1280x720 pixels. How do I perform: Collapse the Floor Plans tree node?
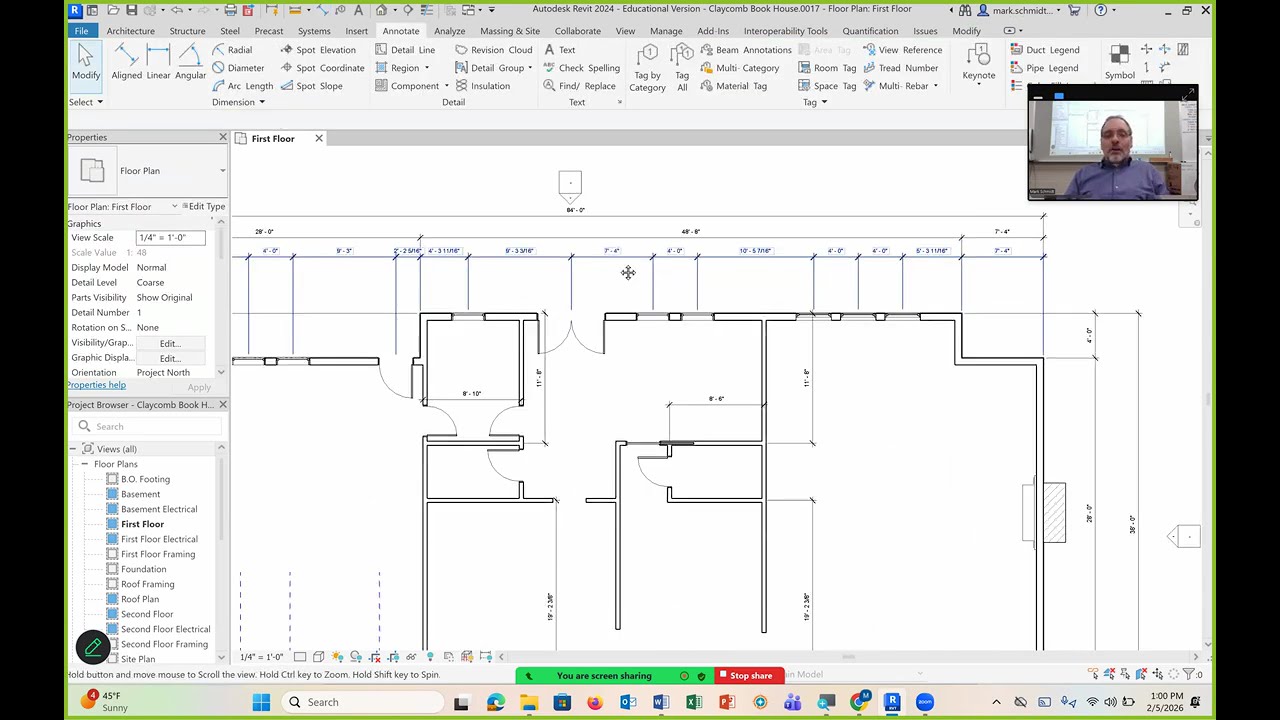[x=85, y=464]
